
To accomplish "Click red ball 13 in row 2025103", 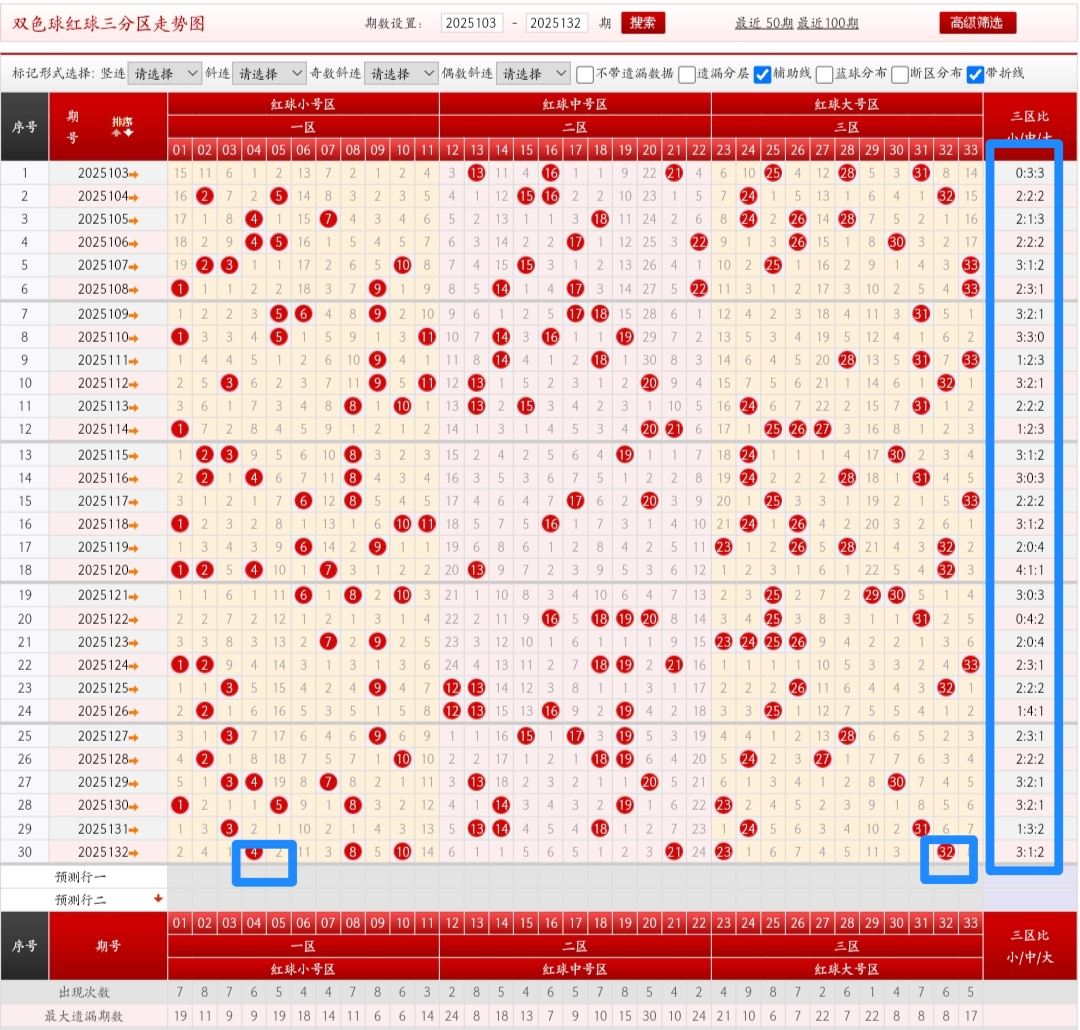I will pos(477,173).
